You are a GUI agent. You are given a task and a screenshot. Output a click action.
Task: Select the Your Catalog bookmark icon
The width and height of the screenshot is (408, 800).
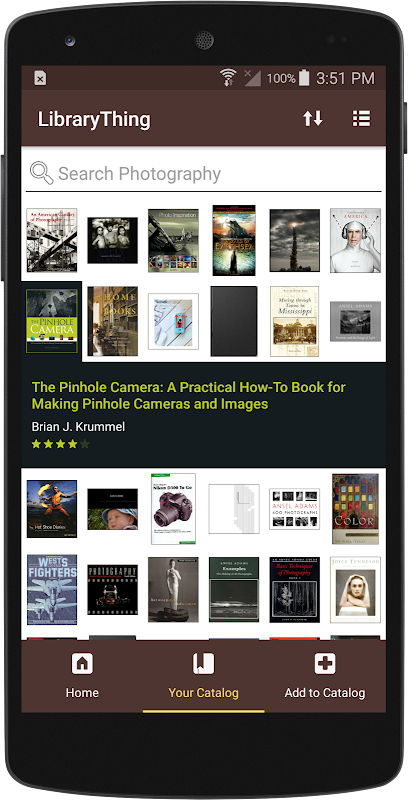coord(203,664)
